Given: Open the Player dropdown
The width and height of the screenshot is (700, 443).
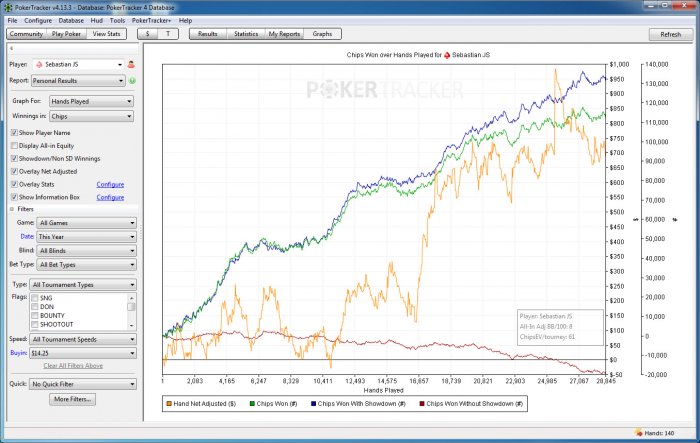Looking at the screenshot, I should 79,65.
